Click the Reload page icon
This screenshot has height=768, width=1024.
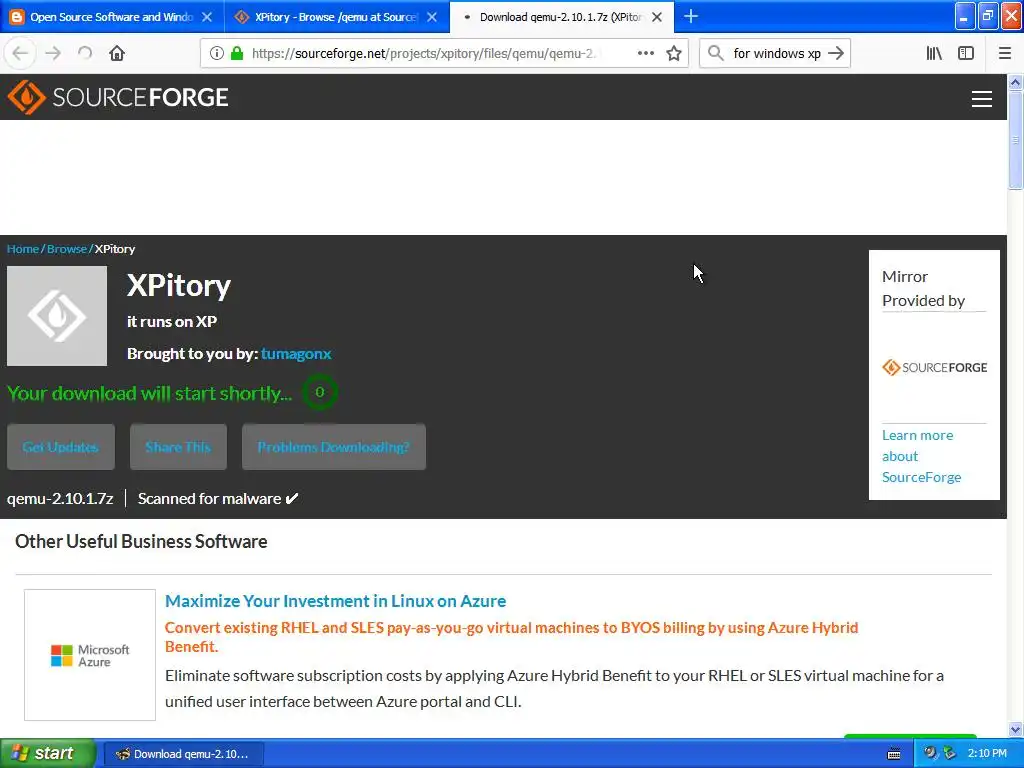click(85, 54)
